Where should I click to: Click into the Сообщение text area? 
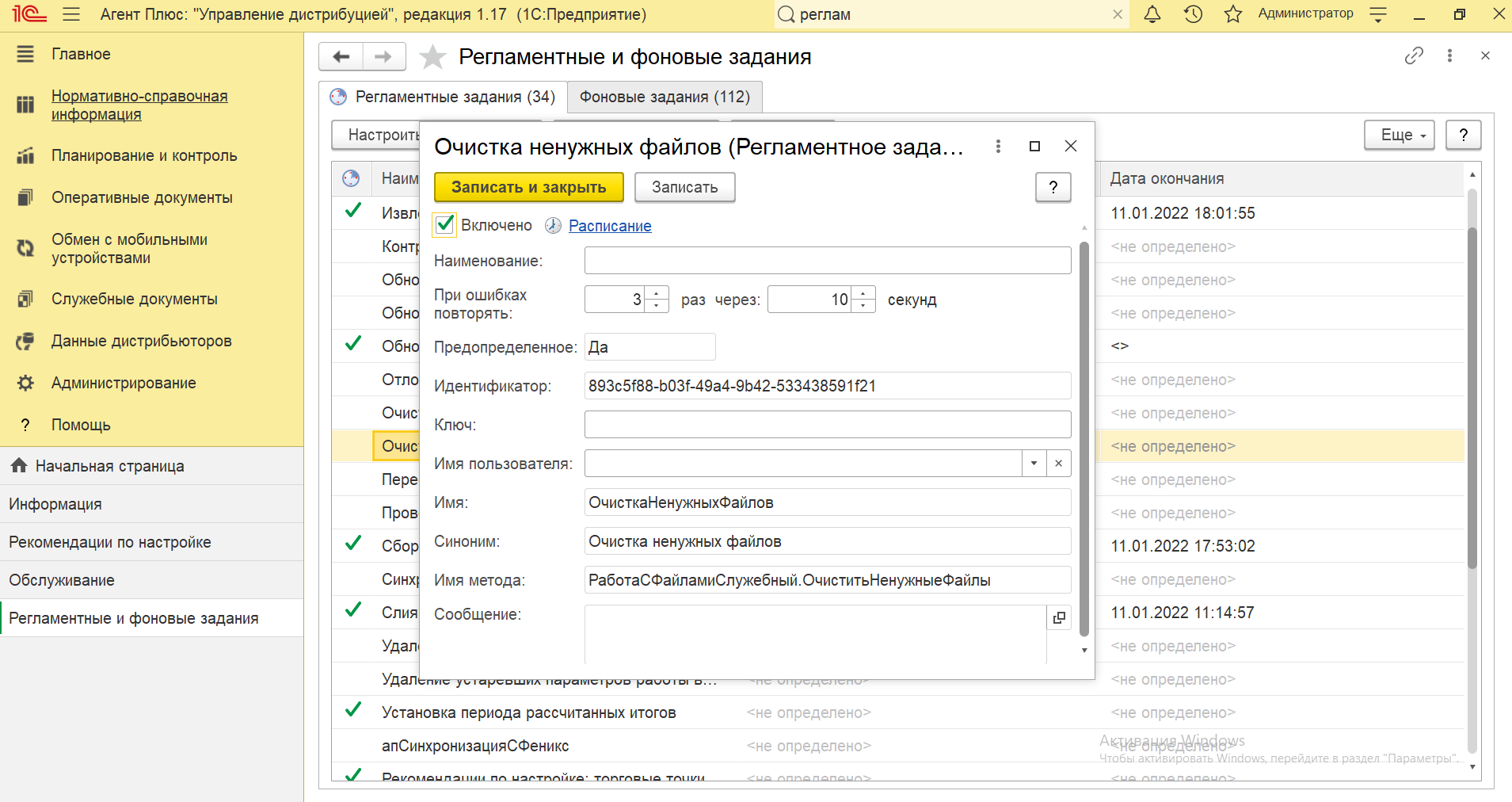816,634
